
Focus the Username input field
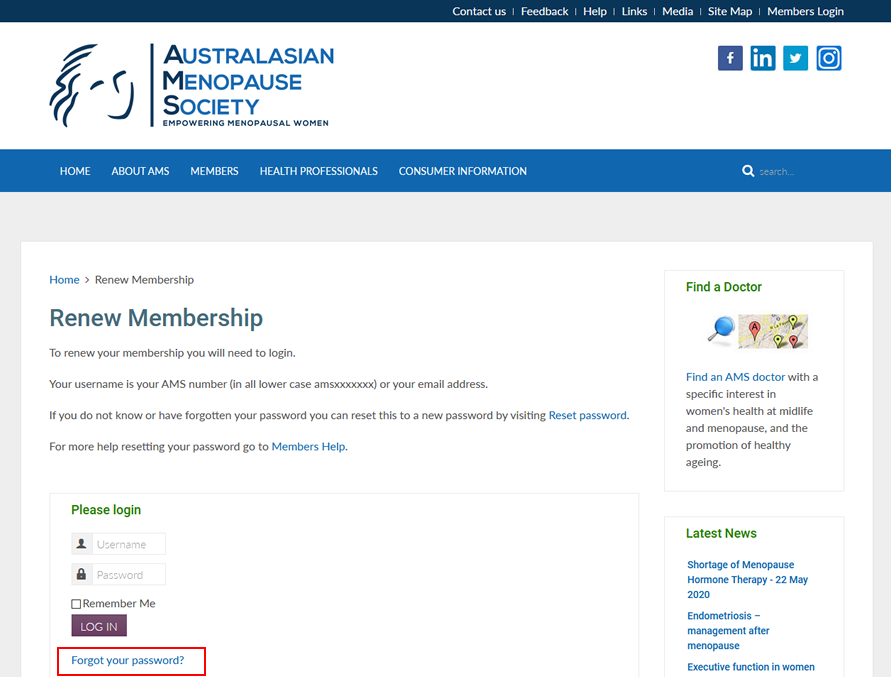point(129,544)
